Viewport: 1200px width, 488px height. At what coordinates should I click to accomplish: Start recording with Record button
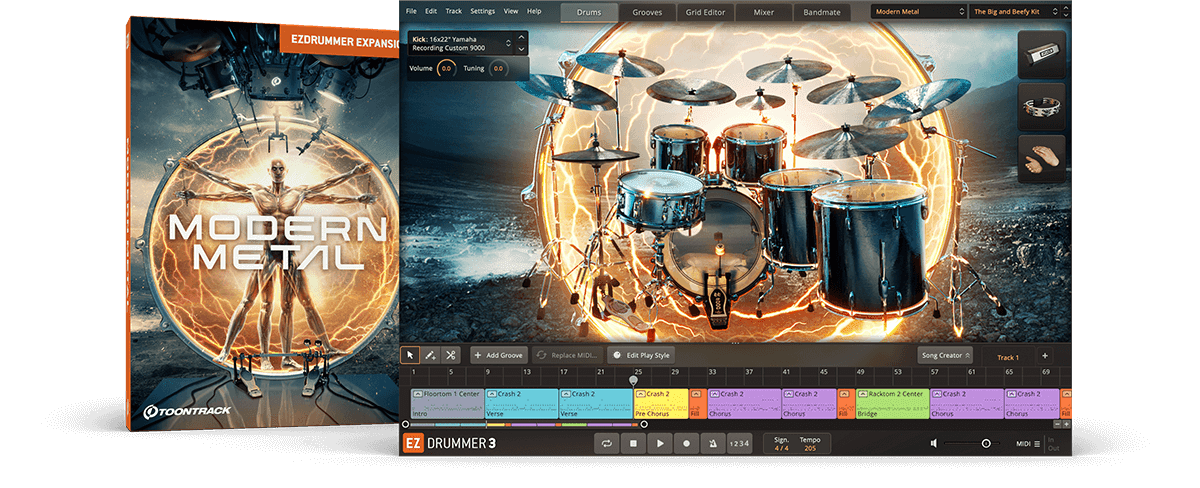[685, 443]
